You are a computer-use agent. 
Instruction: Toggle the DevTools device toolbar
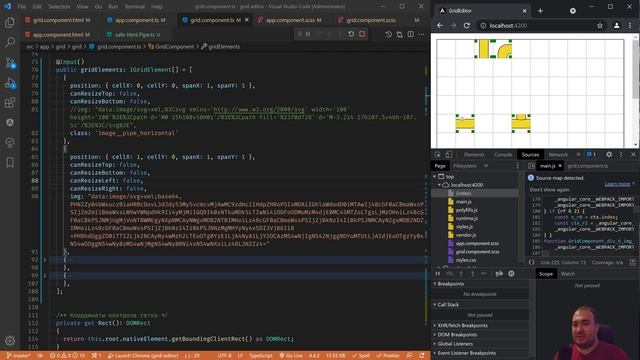click(x=449, y=155)
